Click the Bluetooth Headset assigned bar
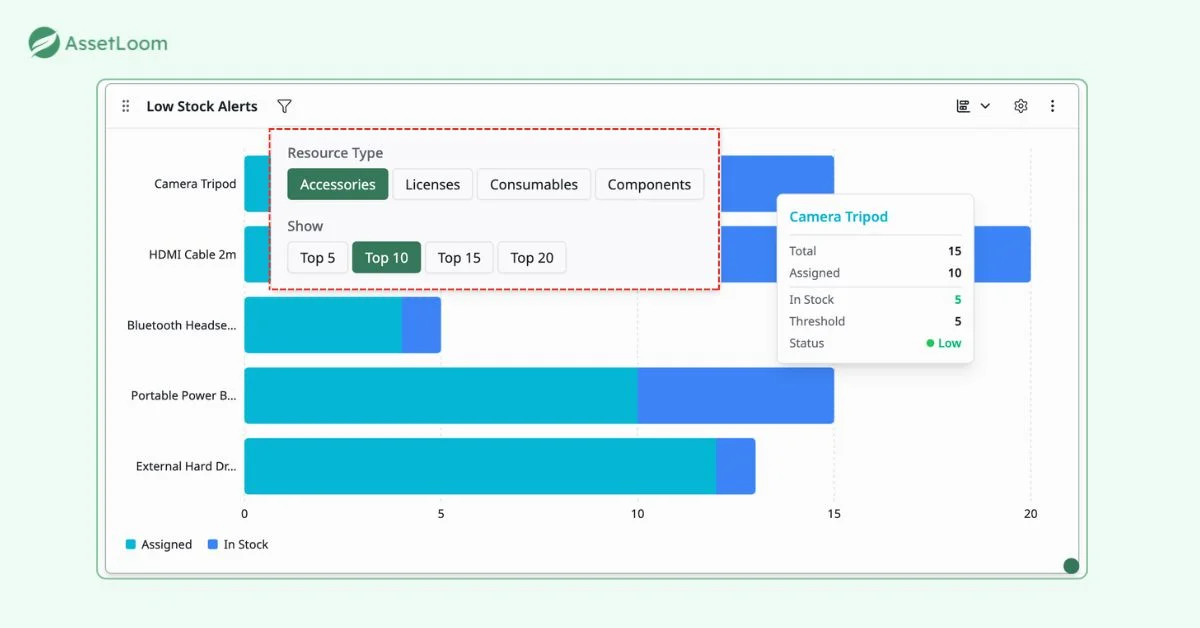This screenshot has width=1200, height=628. [323, 325]
